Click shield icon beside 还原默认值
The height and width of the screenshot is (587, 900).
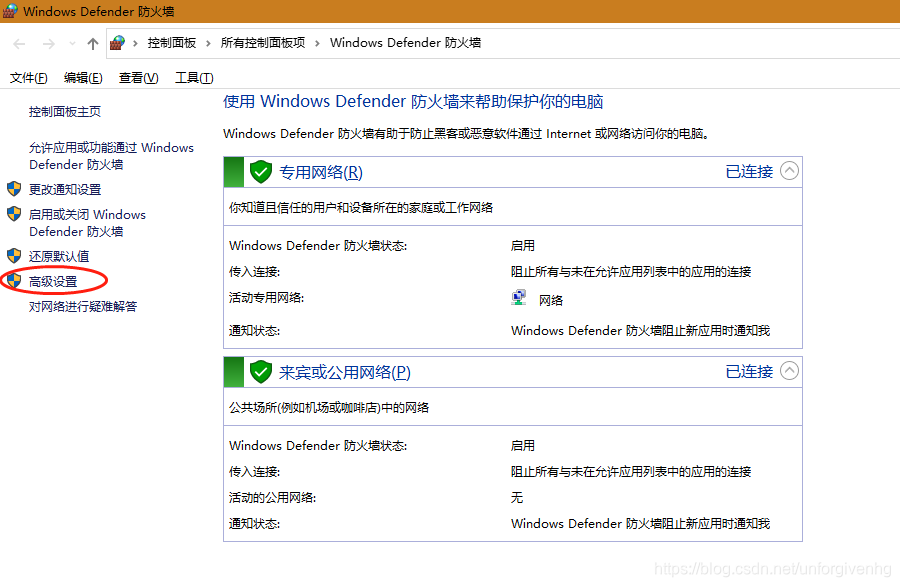[x=14, y=255]
